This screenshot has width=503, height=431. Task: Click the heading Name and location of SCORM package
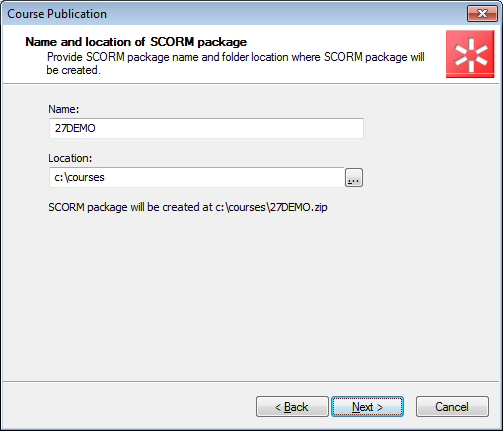pos(136,42)
